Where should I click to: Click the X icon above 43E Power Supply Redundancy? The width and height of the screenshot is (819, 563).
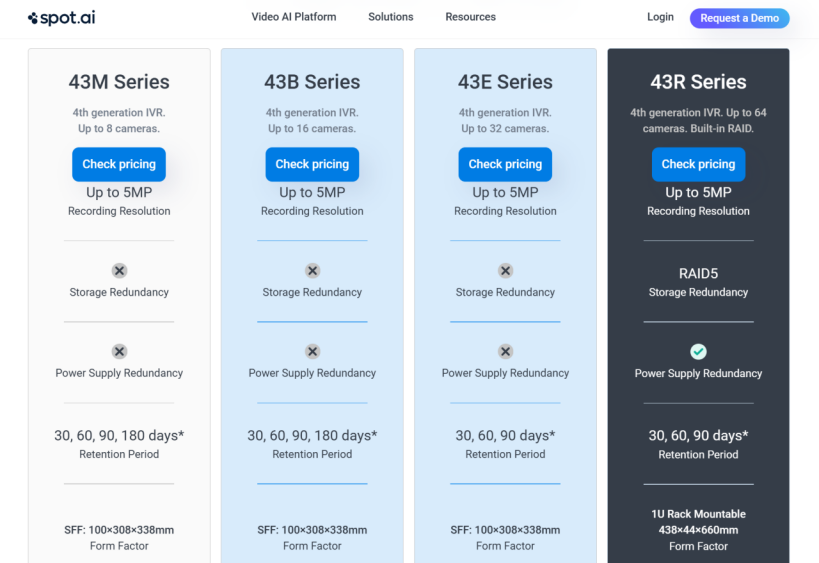point(505,351)
